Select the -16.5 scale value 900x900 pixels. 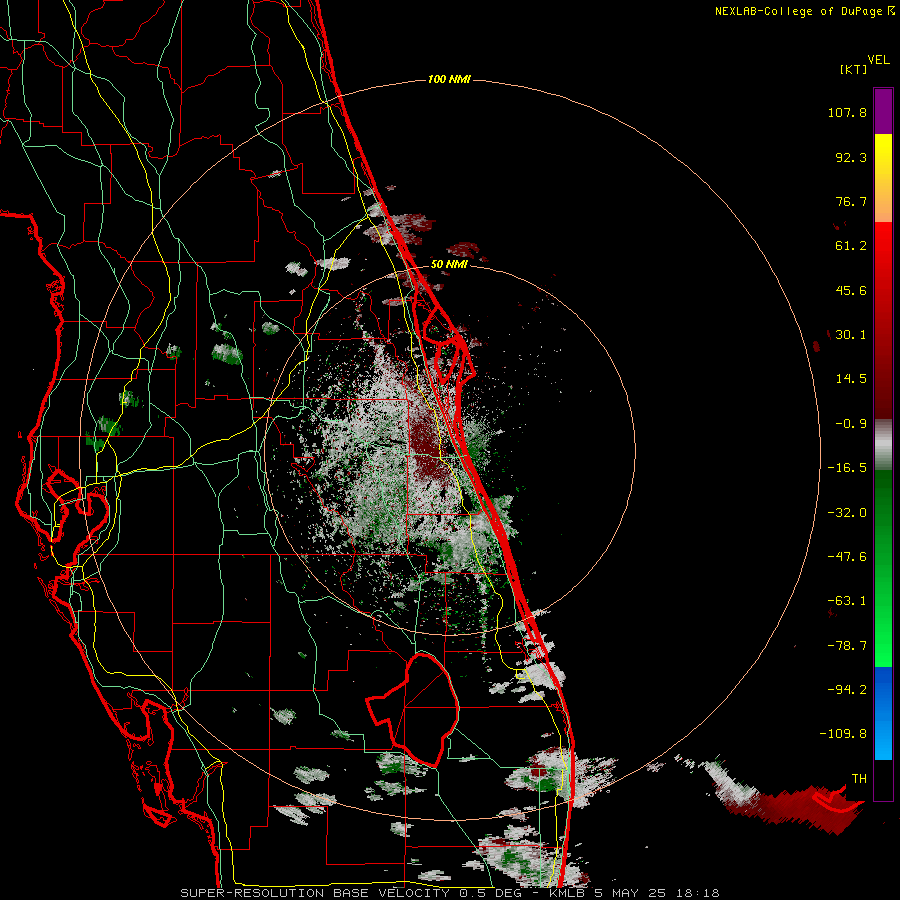pos(847,468)
